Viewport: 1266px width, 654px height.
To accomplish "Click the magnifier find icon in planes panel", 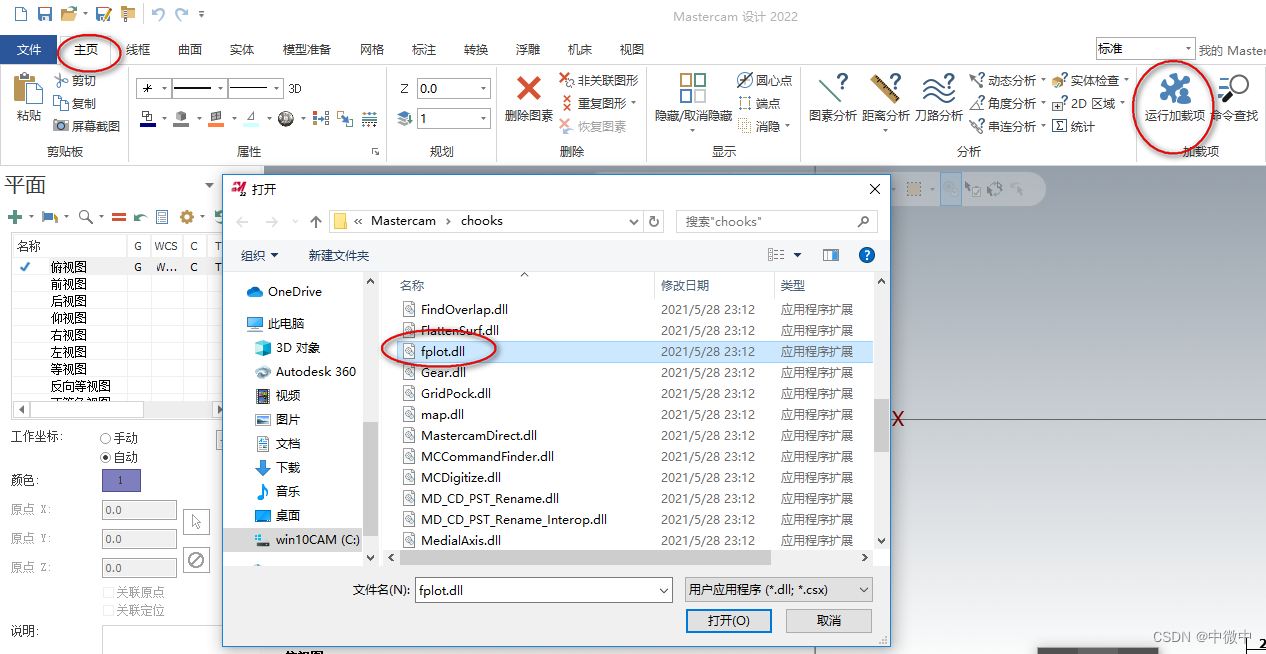I will 86,216.
